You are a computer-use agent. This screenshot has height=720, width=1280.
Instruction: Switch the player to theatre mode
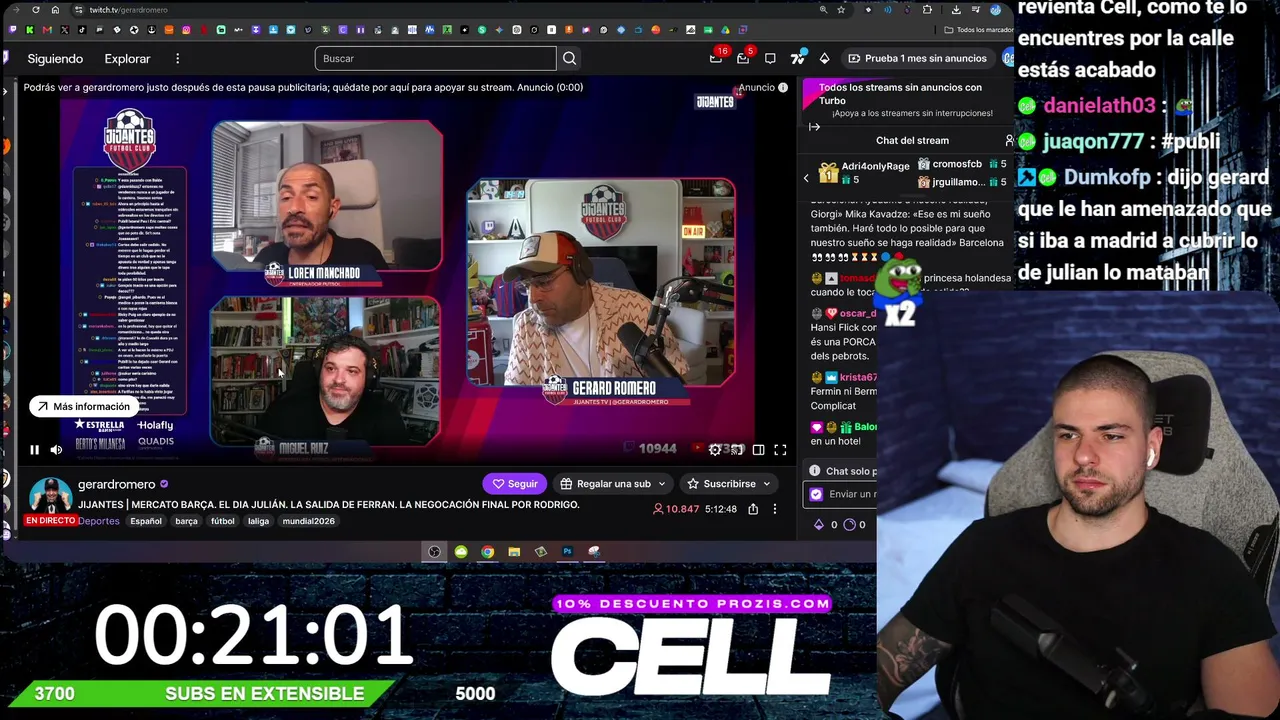pyautogui.click(x=758, y=450)
